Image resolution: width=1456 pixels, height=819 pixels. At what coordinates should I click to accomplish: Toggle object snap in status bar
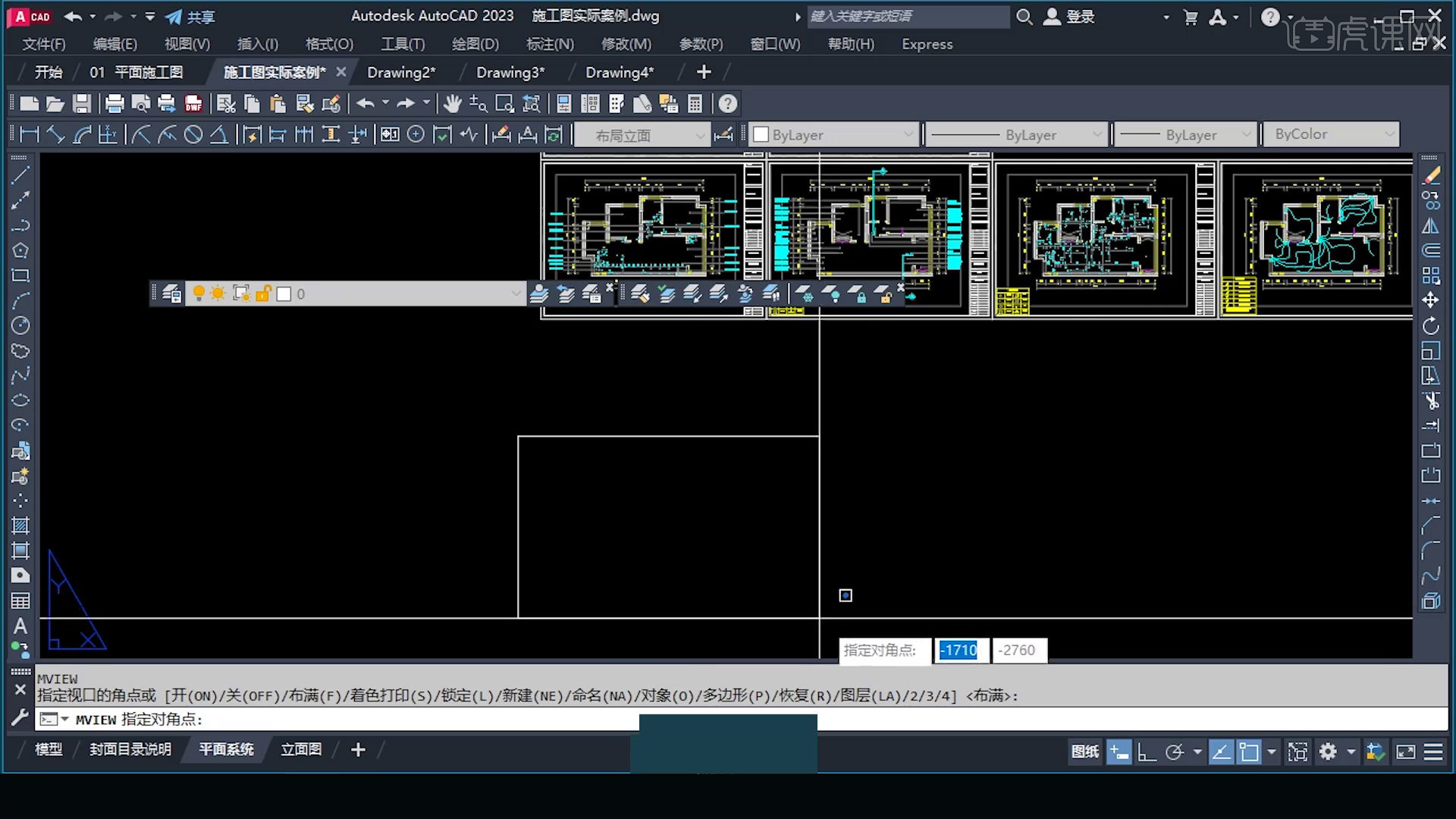[x=1248, y=752]
